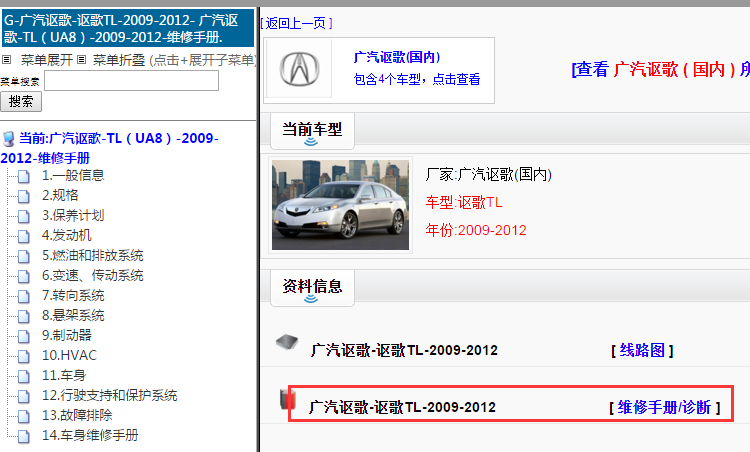
Task: Click the red 车型:讴歌TL text
Action: click(464, 203)
